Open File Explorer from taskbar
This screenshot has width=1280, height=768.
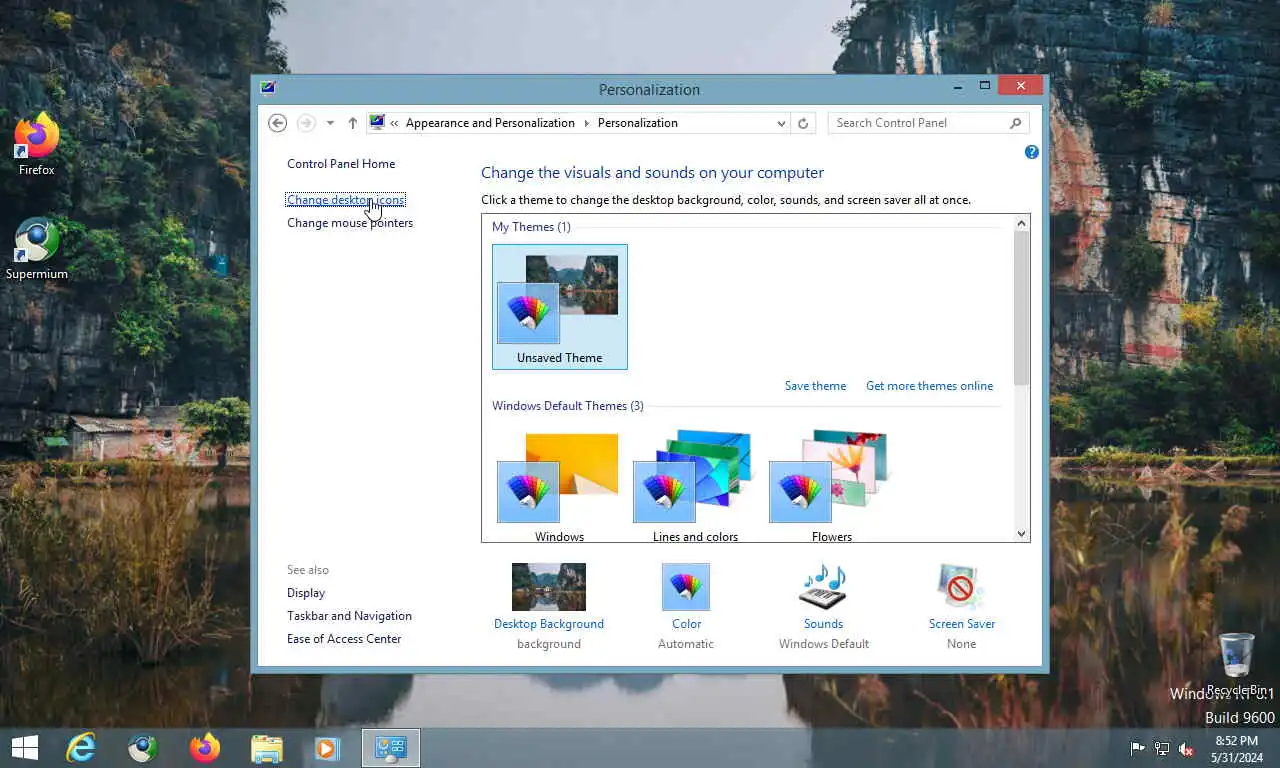(x=267, y=748)
